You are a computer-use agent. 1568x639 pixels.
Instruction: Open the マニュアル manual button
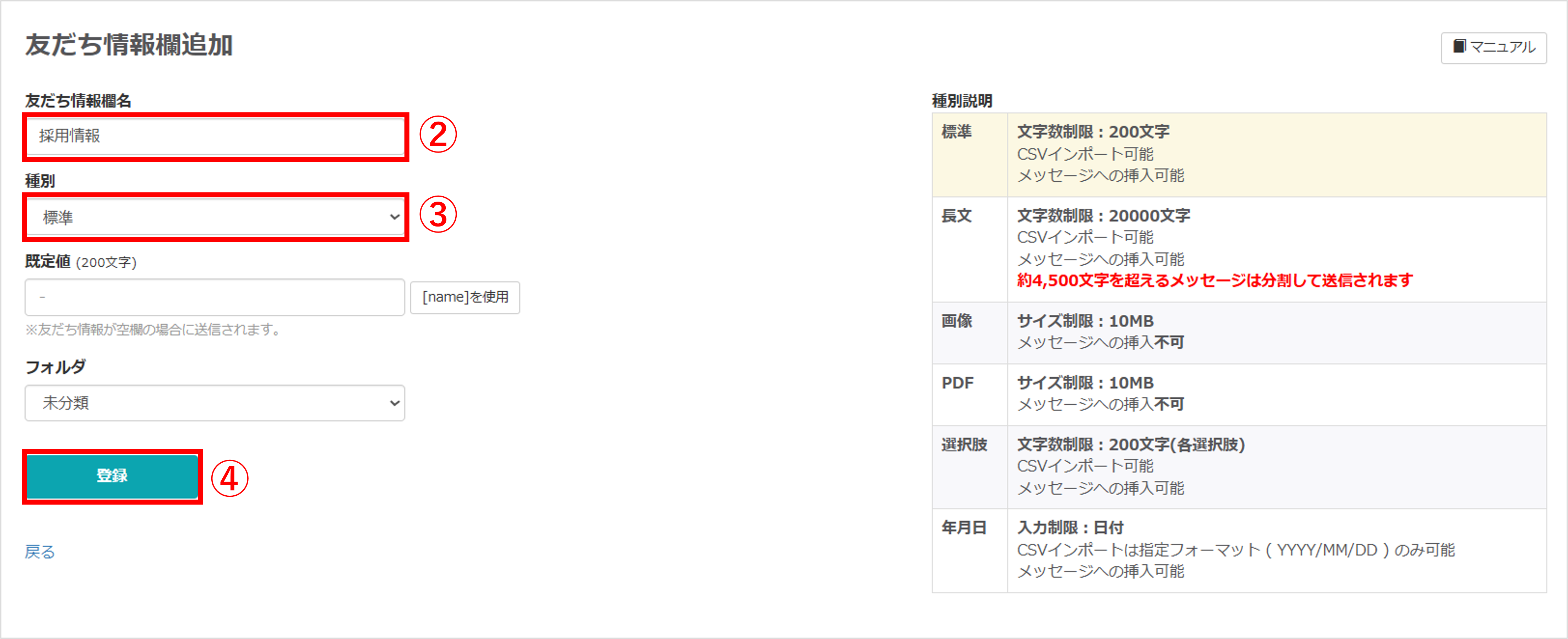point(1494,47)
